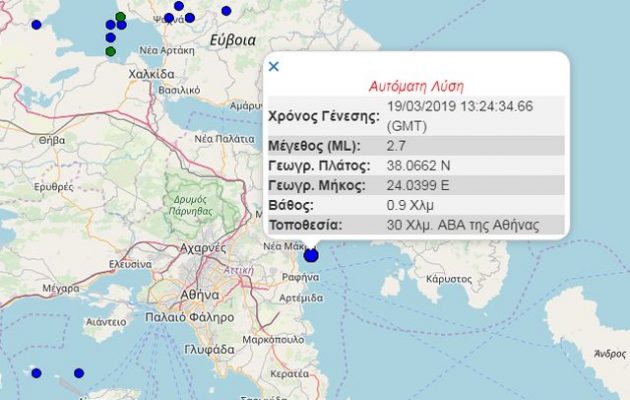Click the blue marker directly above Εύβοια label
630x400 pixels.
[226, 11]
